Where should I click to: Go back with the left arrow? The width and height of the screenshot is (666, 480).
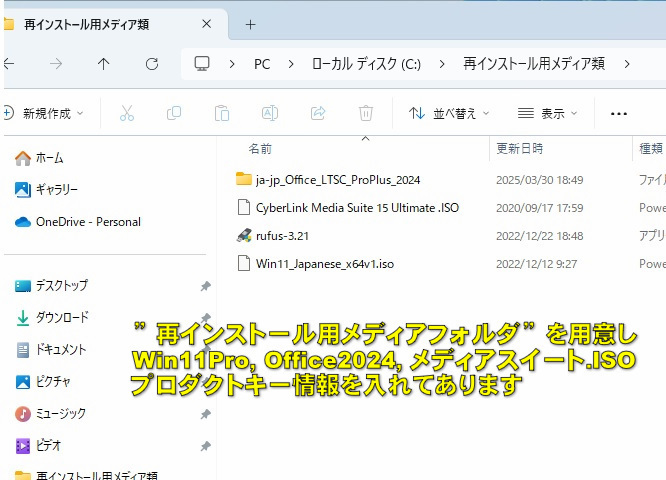[x=8, y=64]
